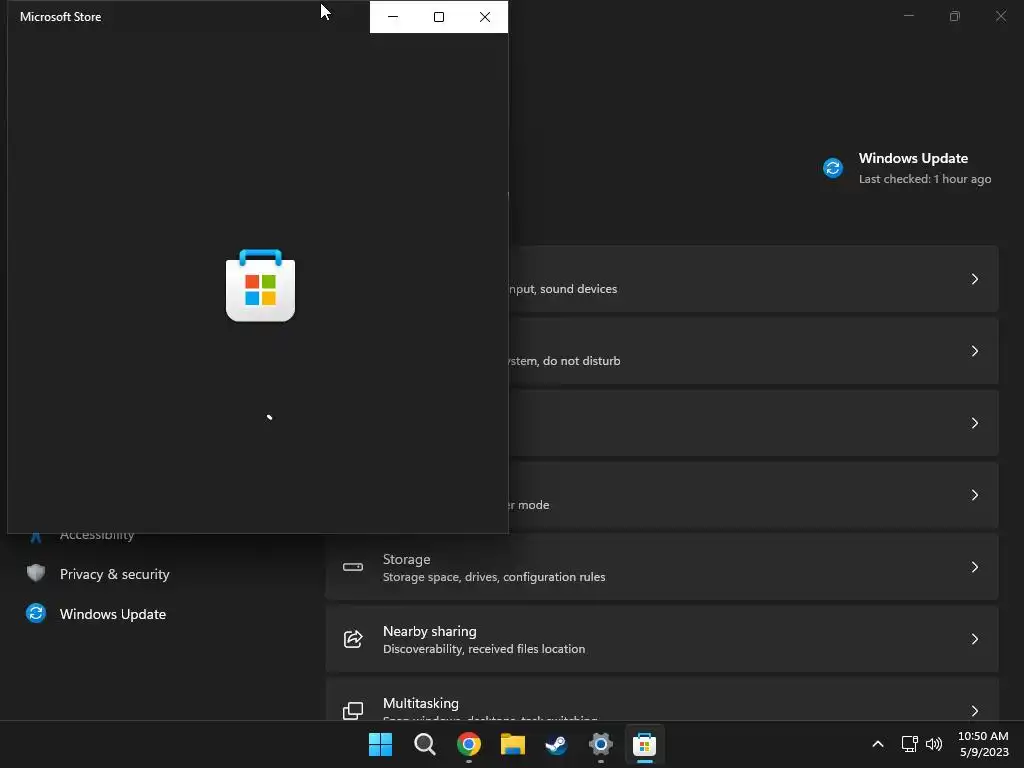Expand the sound devices settings row chevron
The height and width of the screenshot is (768, 1024).
pos(974,279)
